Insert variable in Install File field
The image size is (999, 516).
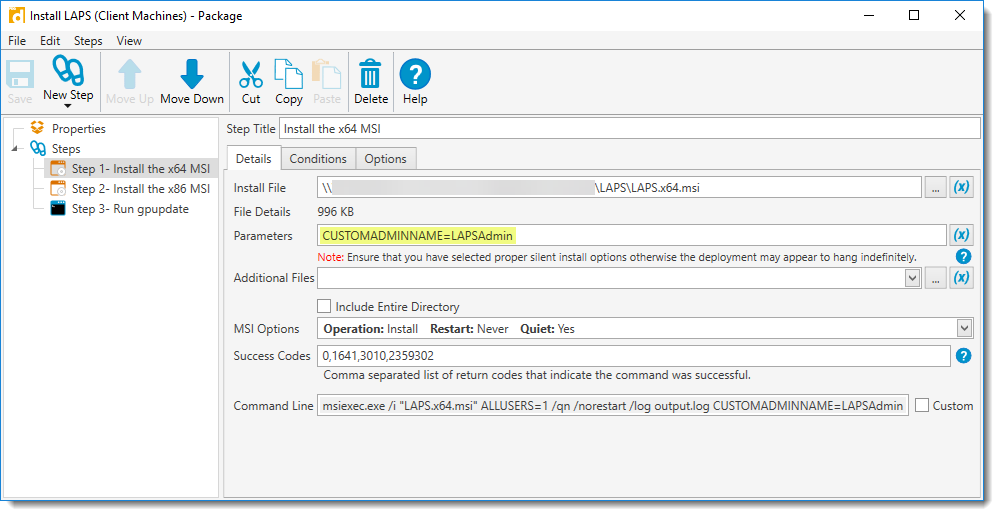coord(961,187)
